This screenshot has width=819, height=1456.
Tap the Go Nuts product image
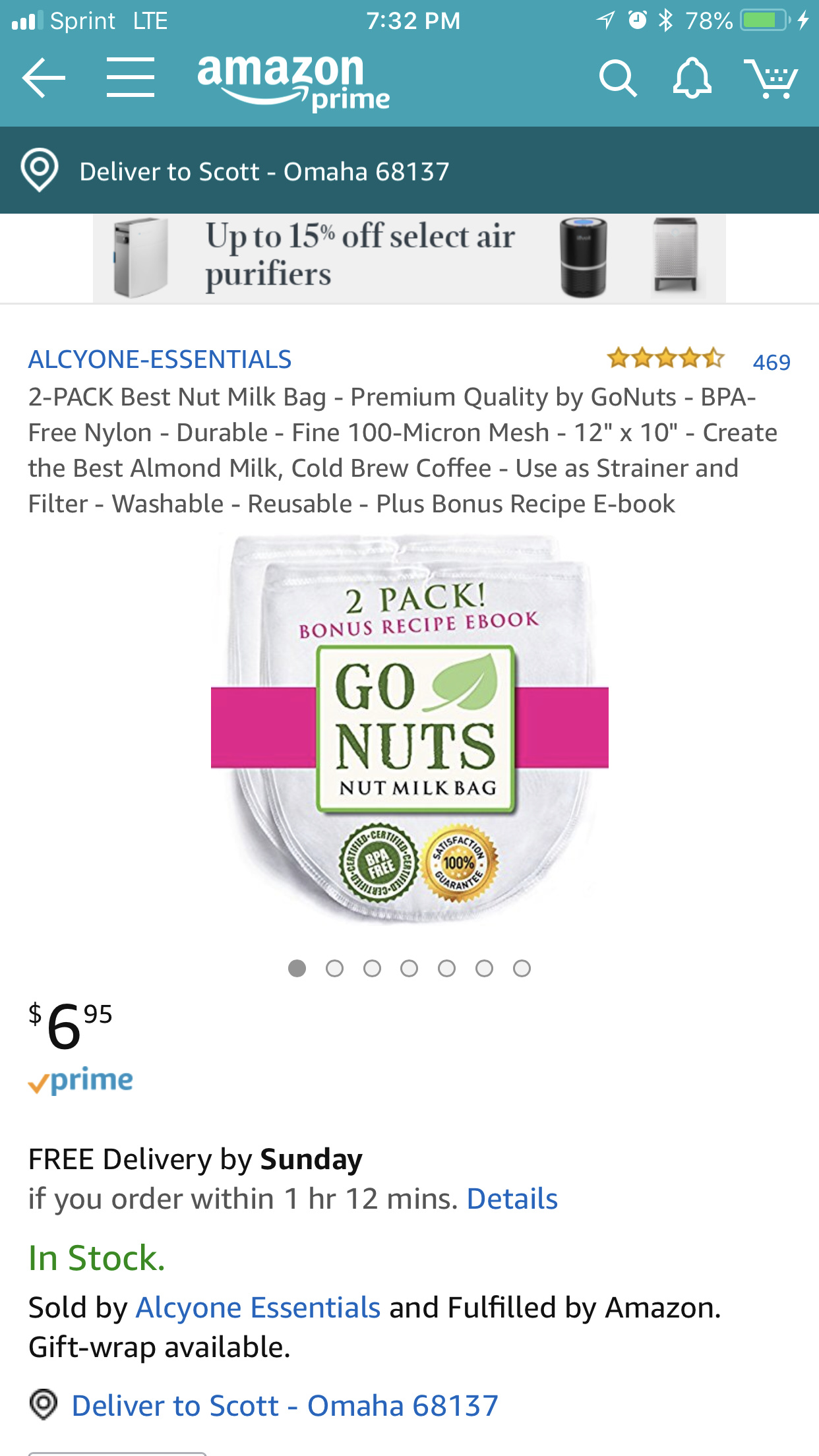pyautogui.click(x=409, y=728)
